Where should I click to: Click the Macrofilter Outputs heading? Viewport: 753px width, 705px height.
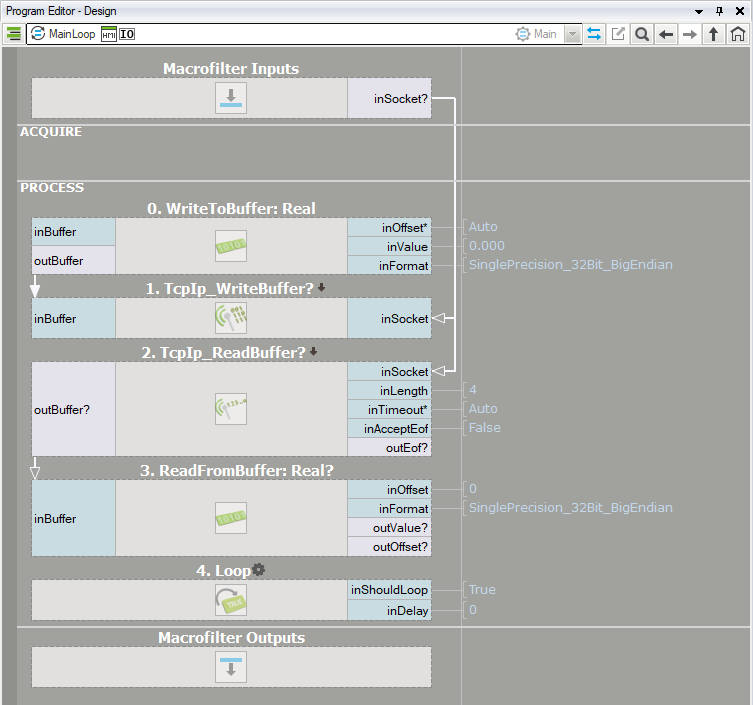point(231,638)
